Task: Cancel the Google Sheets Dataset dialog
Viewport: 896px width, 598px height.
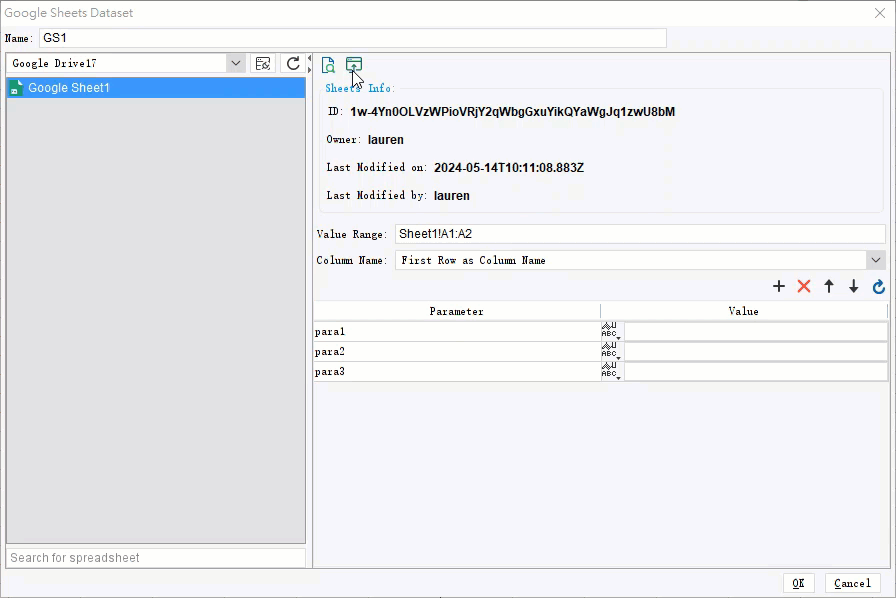Action: point(853,583)
